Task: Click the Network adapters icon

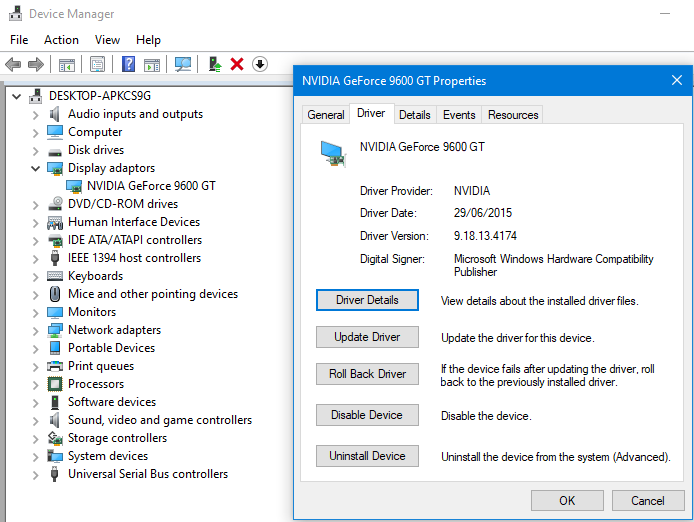Action: point(55,330)
